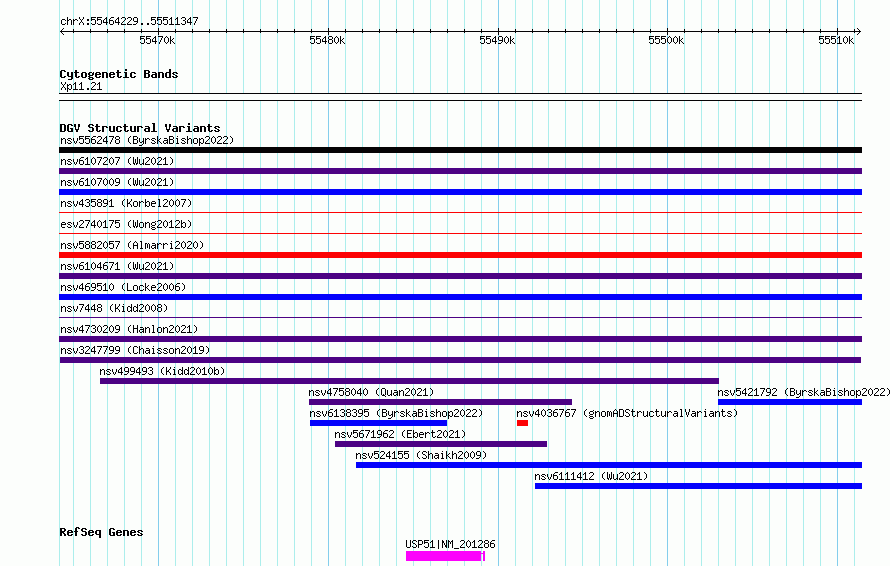Open the nsv5882057 (Almarri2020) label
890x566 pixels.
point(132,245)
